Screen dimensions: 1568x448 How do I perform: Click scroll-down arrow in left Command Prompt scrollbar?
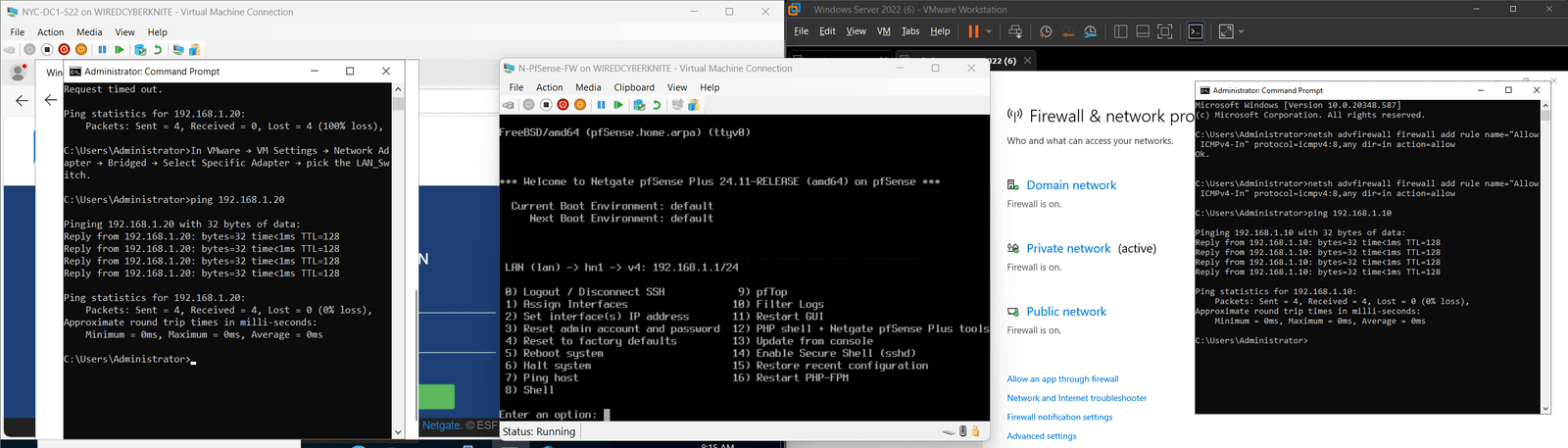tap(398, 431)
